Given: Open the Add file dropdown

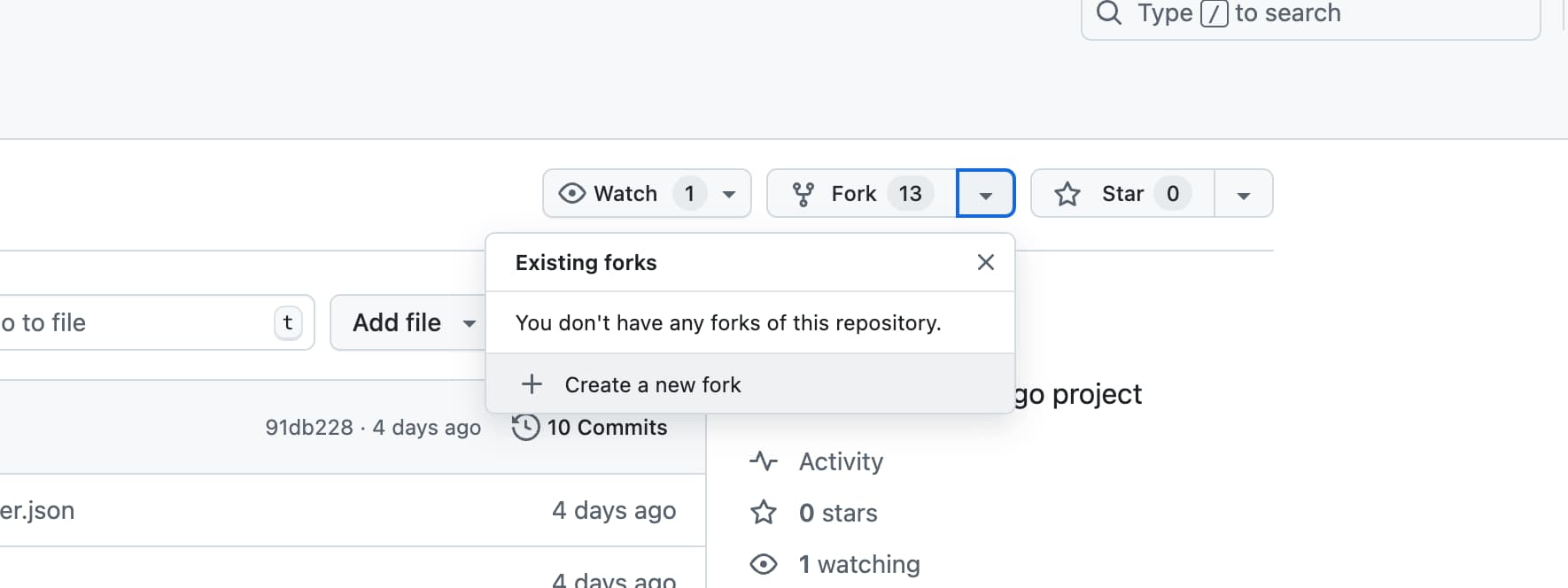Looking at the screenshot, I should coord(413,322).
